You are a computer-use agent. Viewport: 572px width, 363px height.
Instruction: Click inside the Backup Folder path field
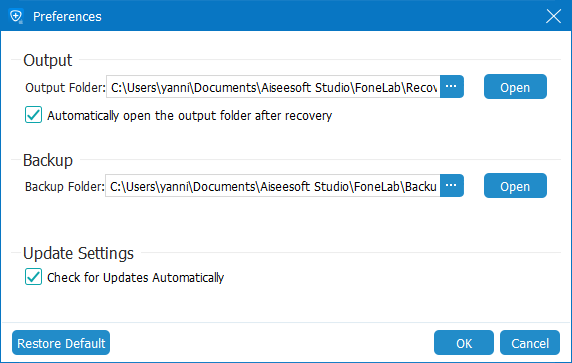pyautogui.click(x=273, y=186)
